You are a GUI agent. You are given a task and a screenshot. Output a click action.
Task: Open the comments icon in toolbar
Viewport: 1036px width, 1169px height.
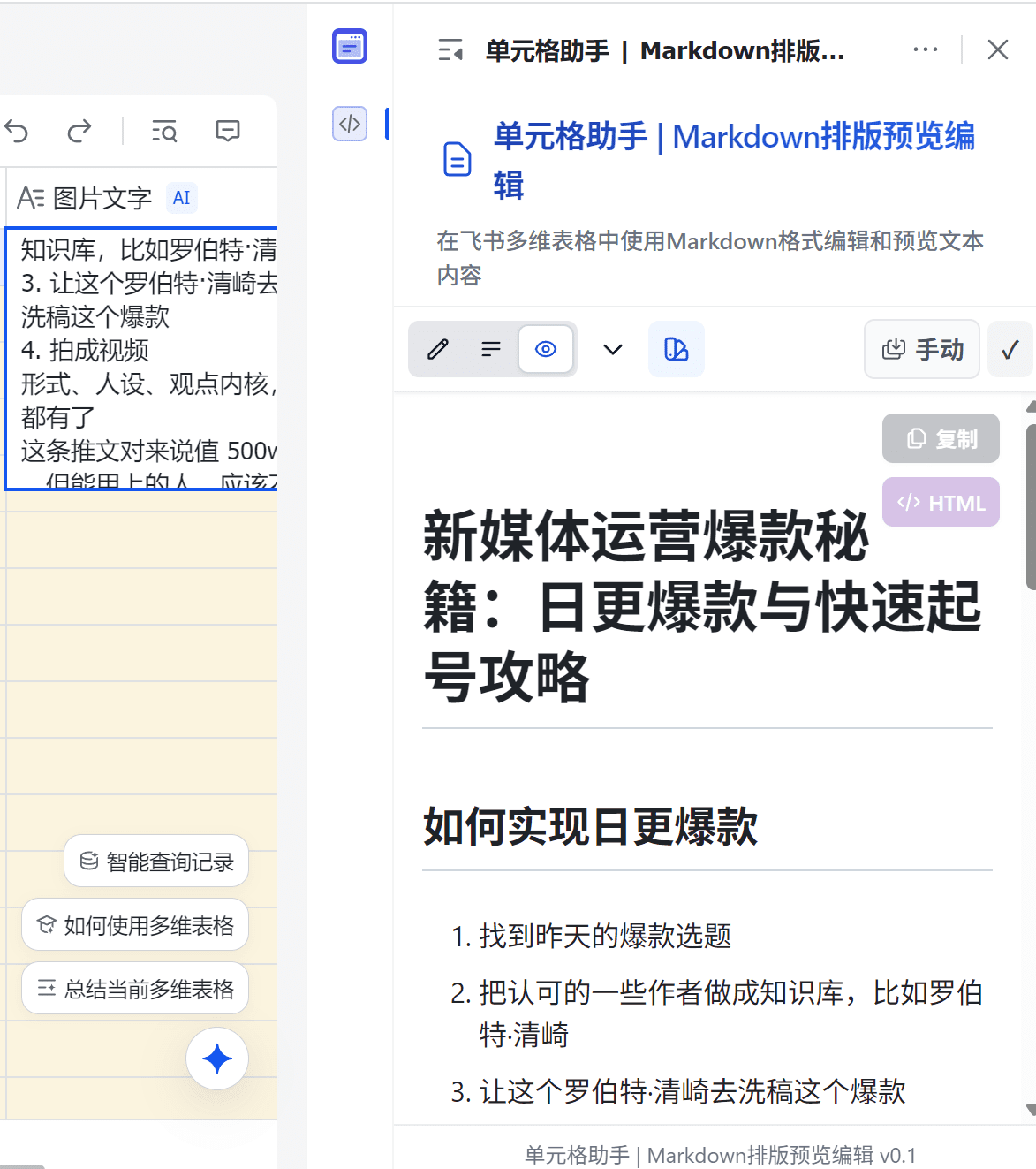[228, 132]
